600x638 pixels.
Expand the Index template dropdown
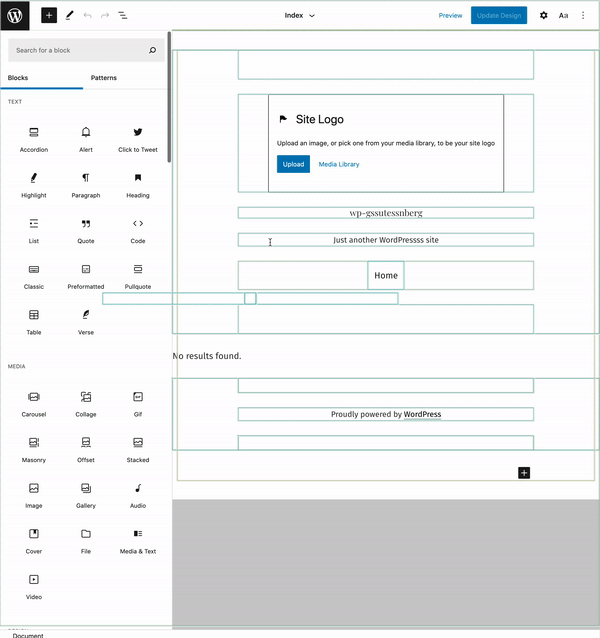tap(299, 15)
